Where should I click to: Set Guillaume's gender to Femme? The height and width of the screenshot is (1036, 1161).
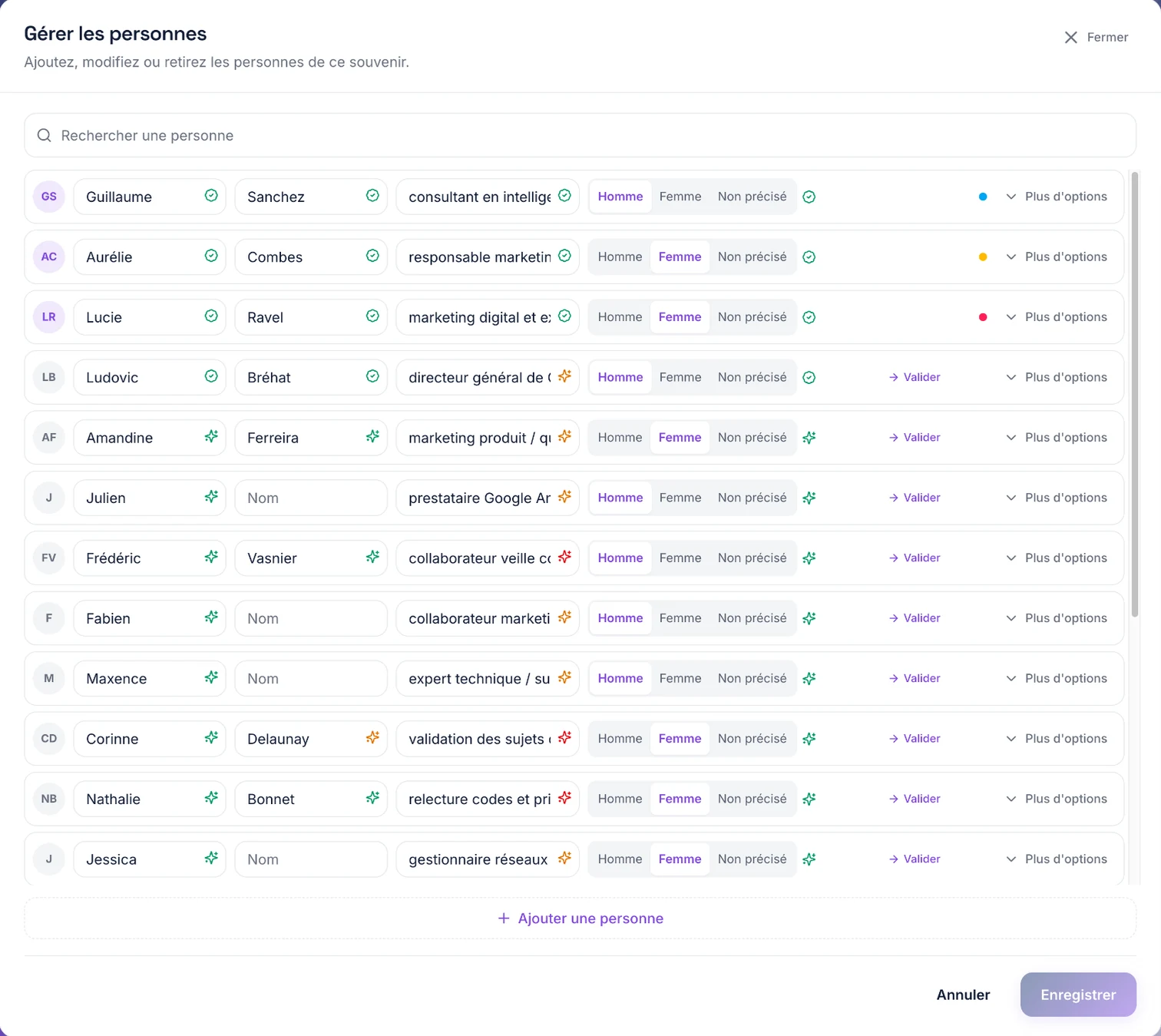click(680, 197)
